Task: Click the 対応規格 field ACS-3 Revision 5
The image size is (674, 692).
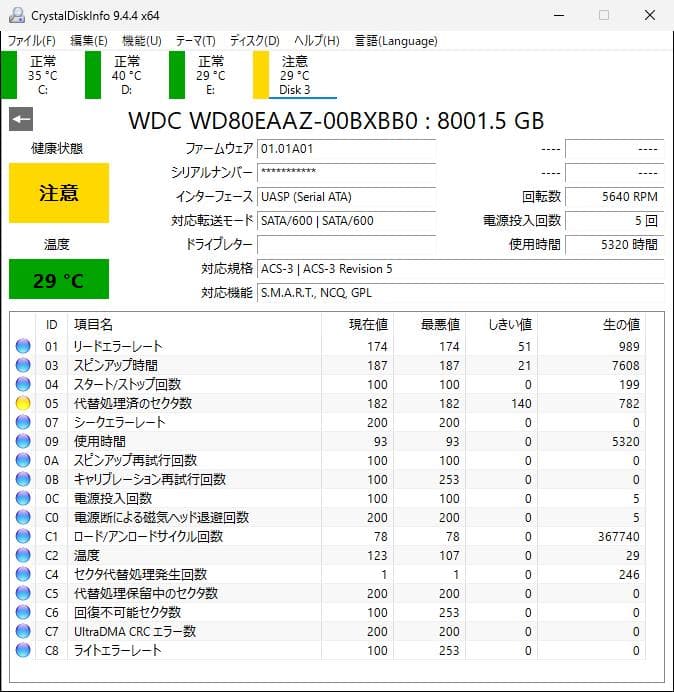Action: click(x=460, y=269)
